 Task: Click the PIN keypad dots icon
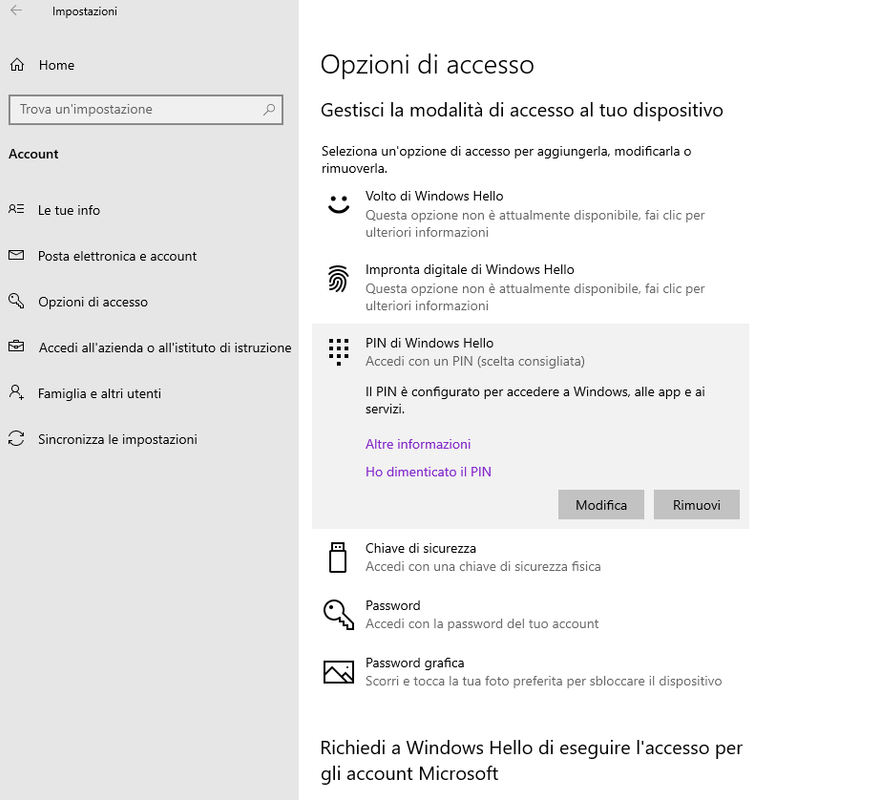coord(338,351)
